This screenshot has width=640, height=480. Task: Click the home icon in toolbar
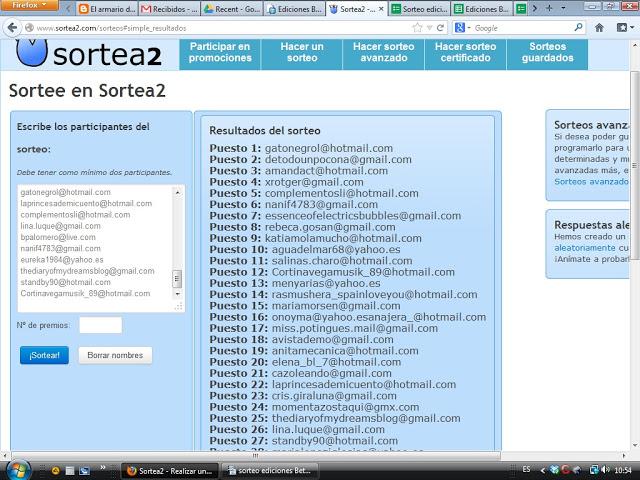point(599,28)
